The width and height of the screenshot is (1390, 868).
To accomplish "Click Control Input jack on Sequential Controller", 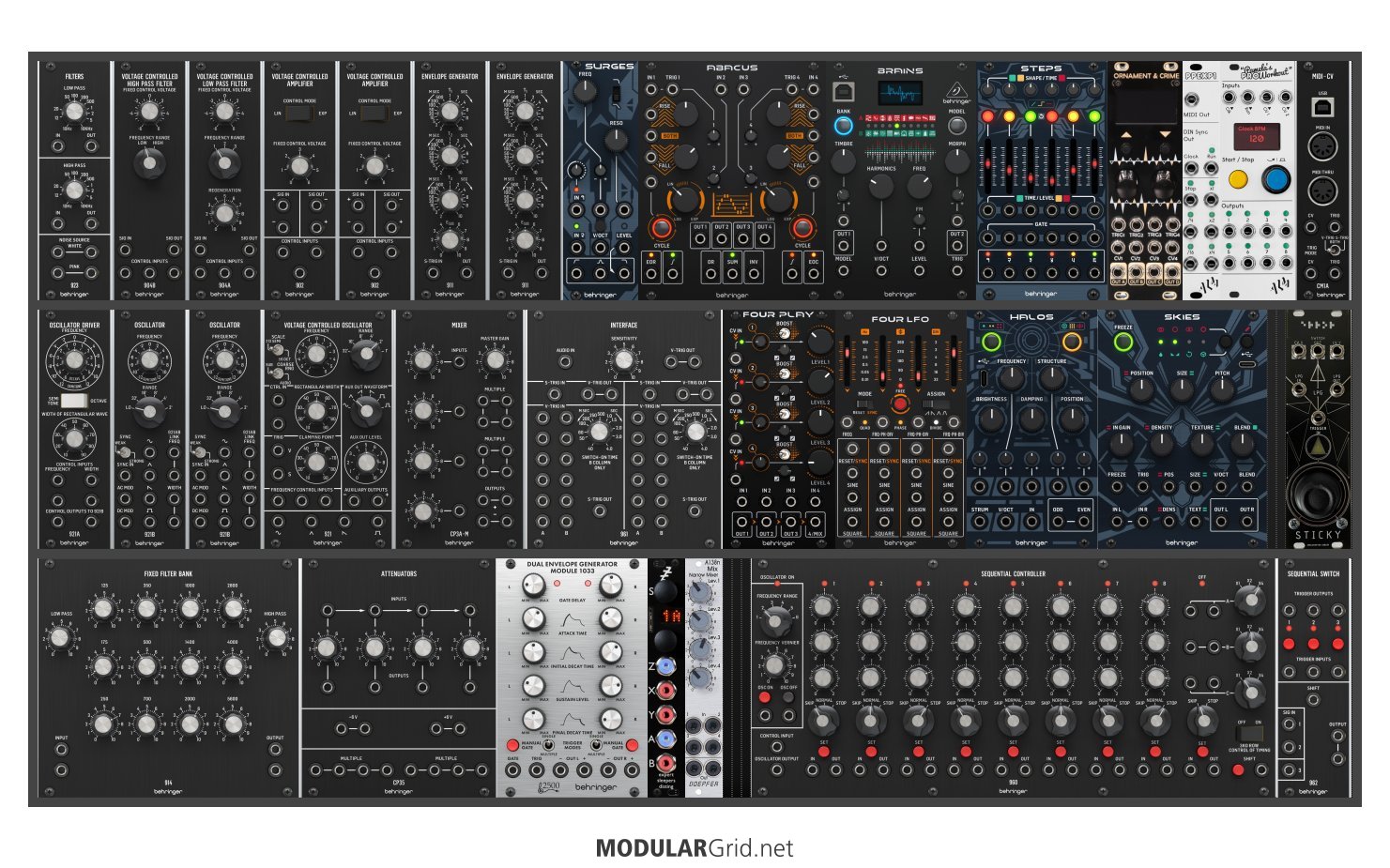I will coord(776,748).
